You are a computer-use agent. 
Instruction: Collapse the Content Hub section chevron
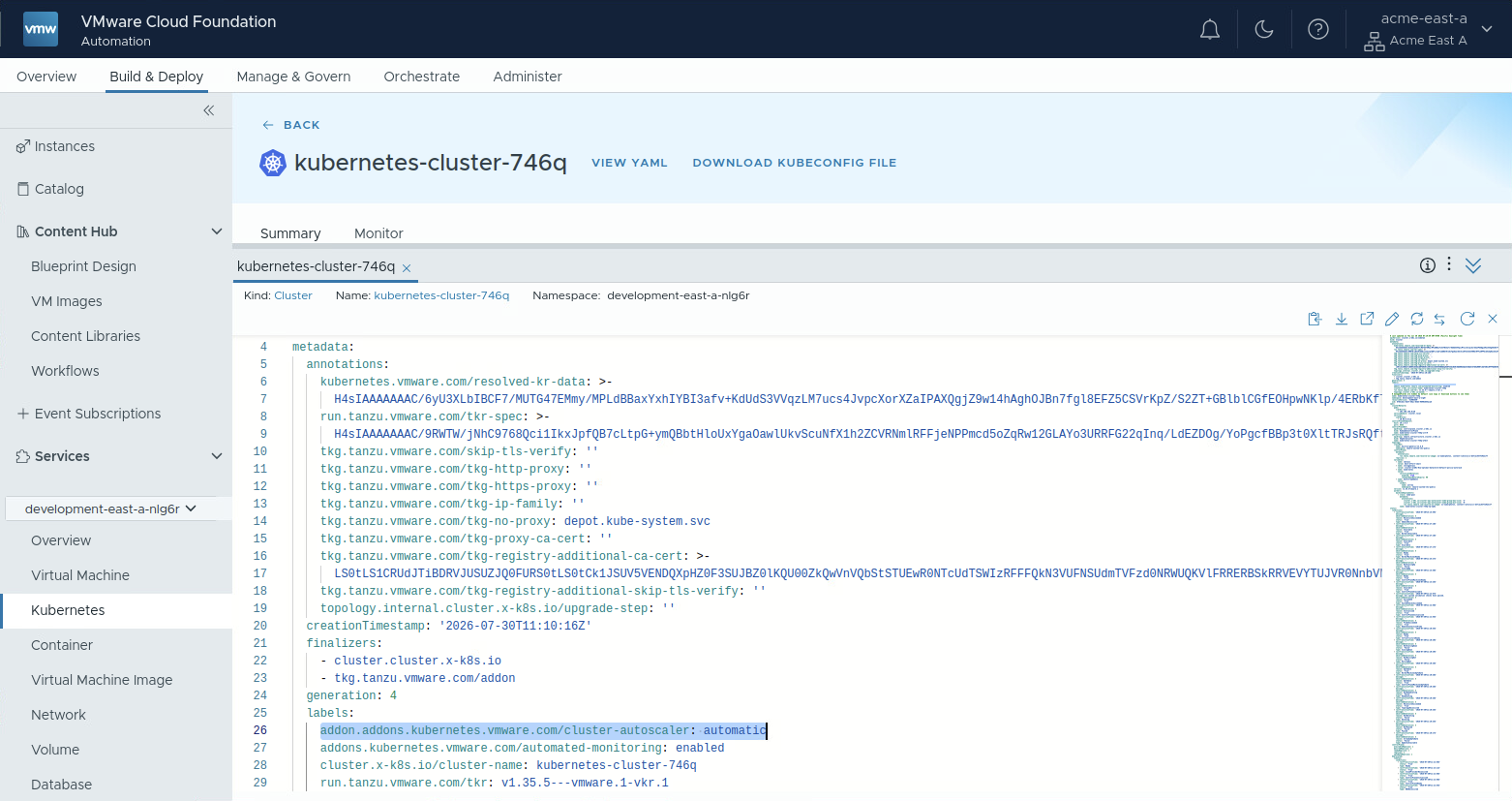(217, 231)
